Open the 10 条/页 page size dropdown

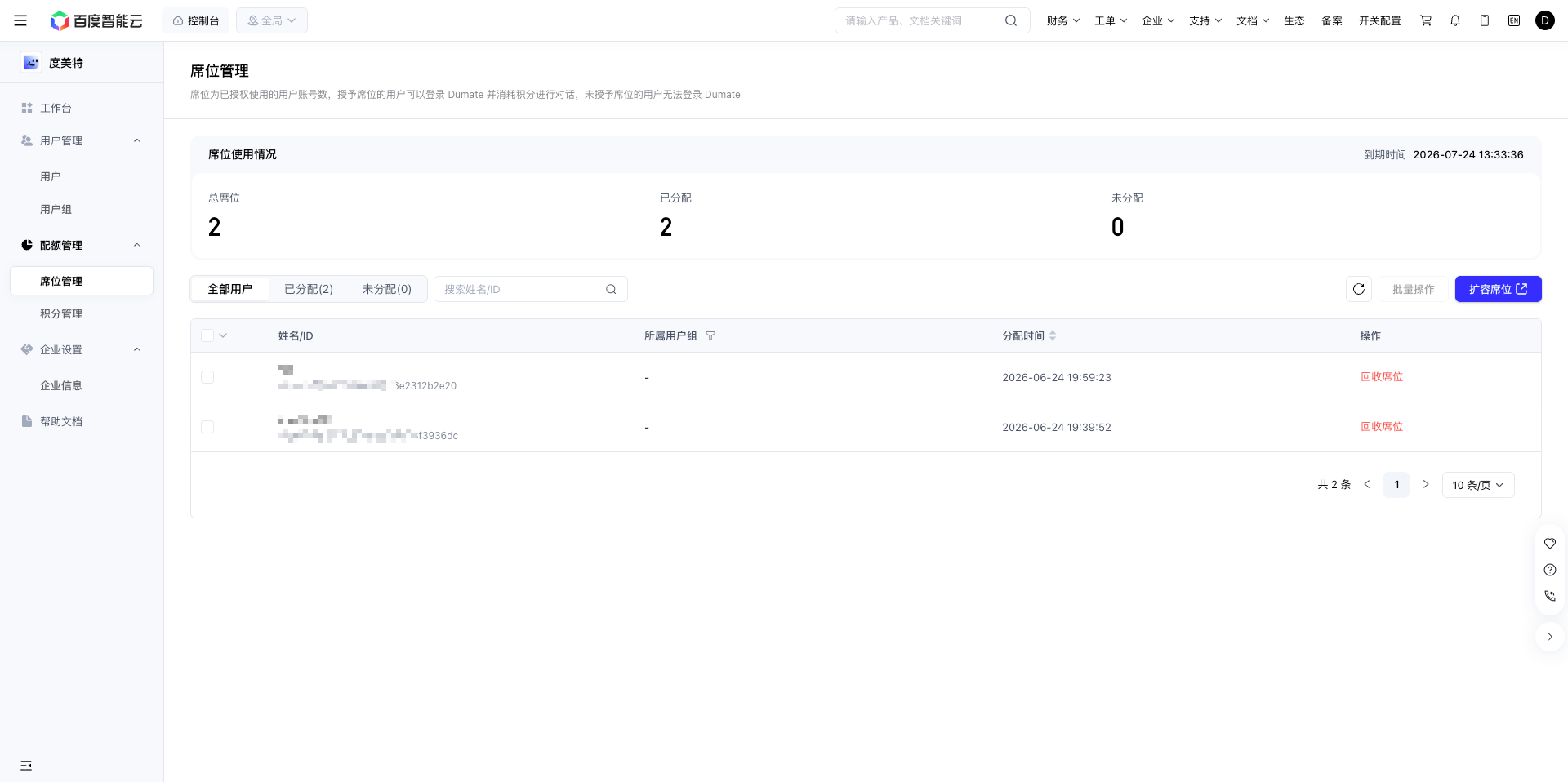click(x=1478, y=485)
